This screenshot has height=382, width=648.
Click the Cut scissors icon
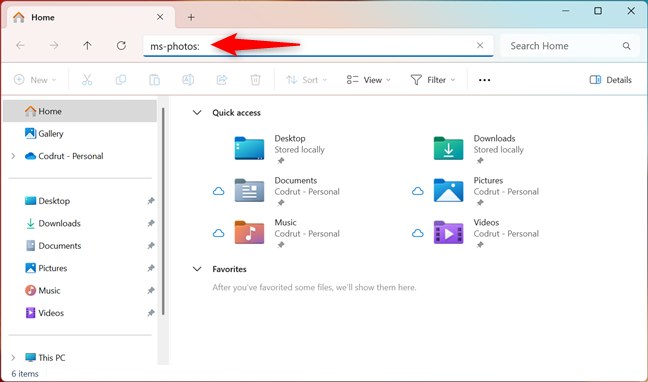[x=87, y=80]
